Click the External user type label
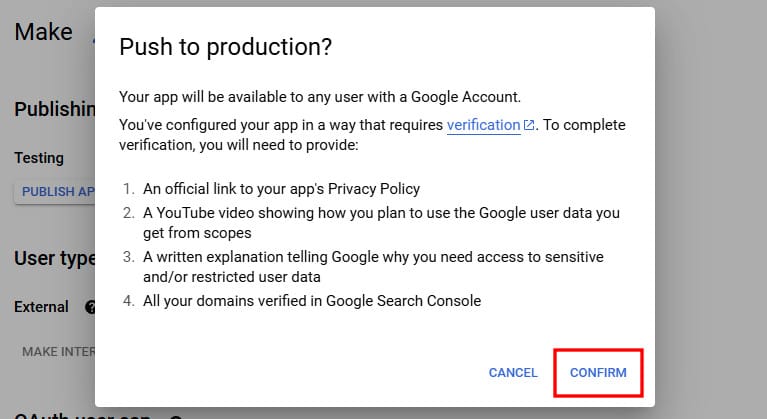This screenshot has height=419, width=767. [41, 307]
